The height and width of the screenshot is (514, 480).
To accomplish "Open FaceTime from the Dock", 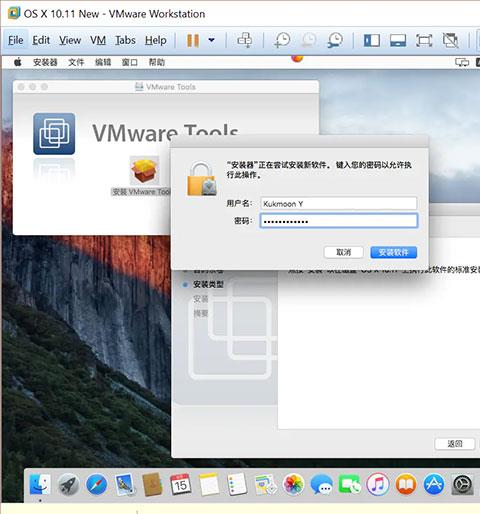I will [x=349, y=484].
